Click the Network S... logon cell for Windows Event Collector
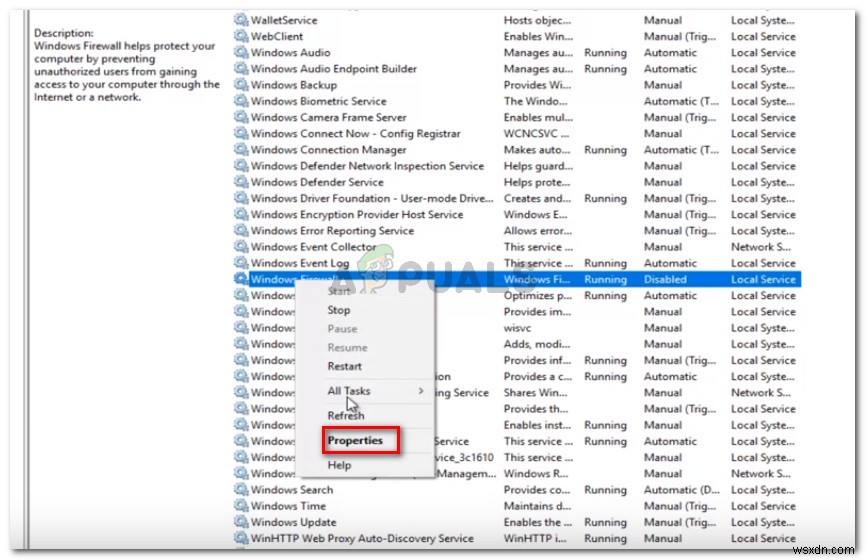The height and width of the screenshot is (560, 866). click(x=761, y=247)
